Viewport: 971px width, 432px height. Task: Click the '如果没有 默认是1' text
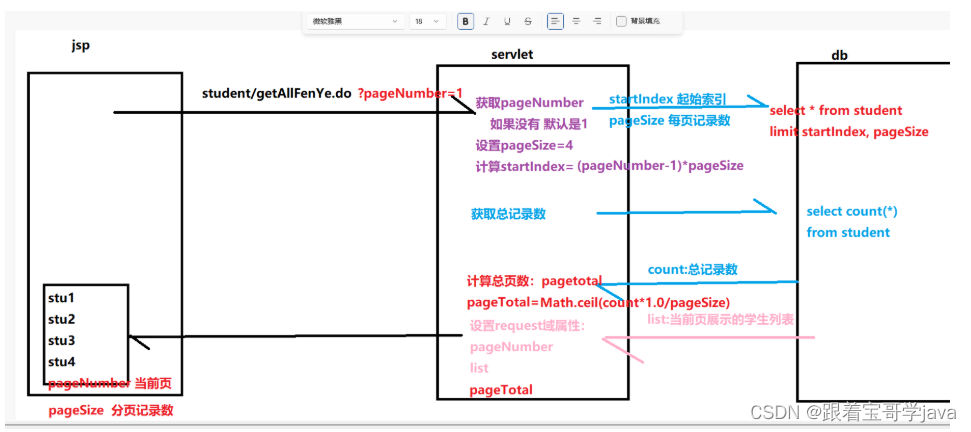[538, 124]
